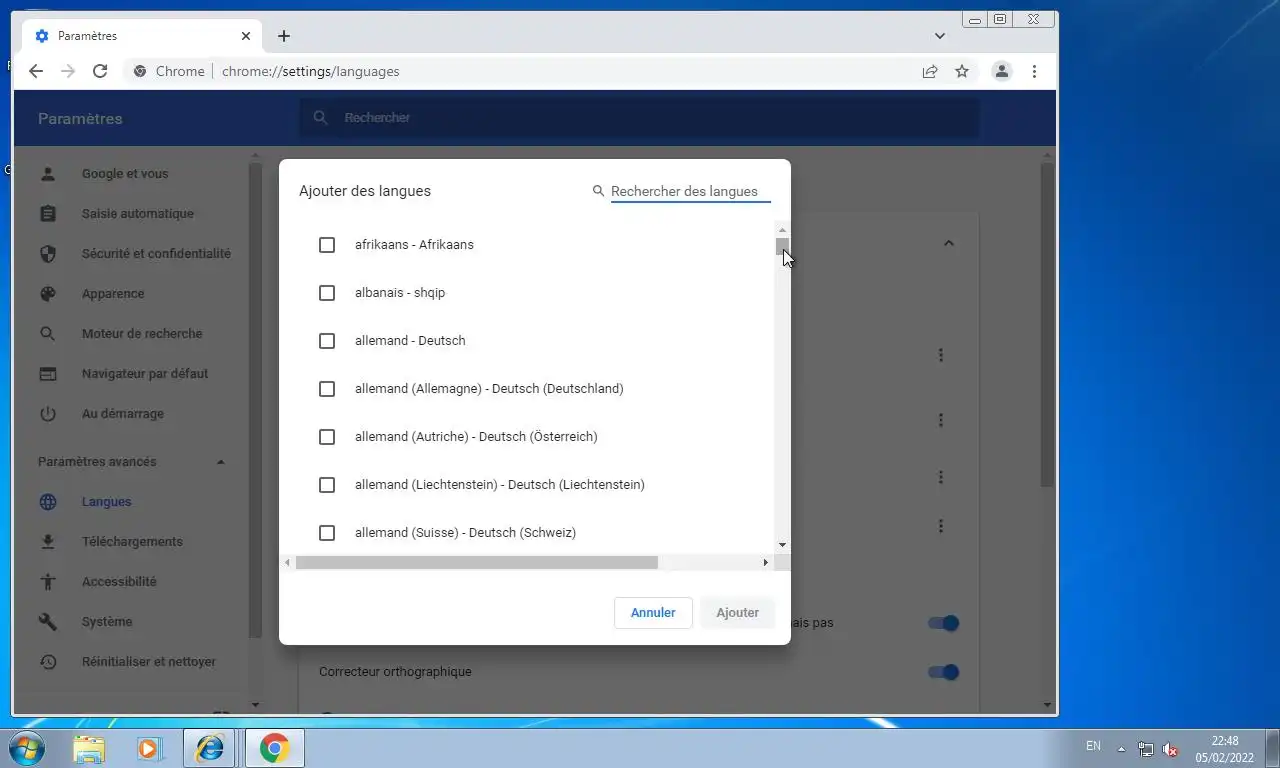
Task: Check the afrikaans - Afrikaans language box
Action: click(327, 245)
